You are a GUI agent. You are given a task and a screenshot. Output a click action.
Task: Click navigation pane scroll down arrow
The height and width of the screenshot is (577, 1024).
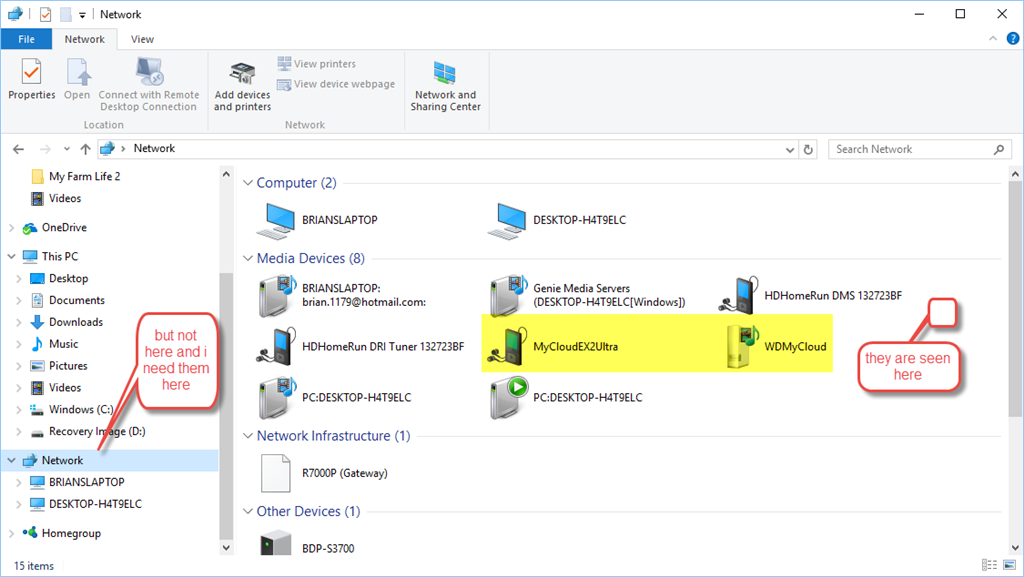tap(226, 548)
